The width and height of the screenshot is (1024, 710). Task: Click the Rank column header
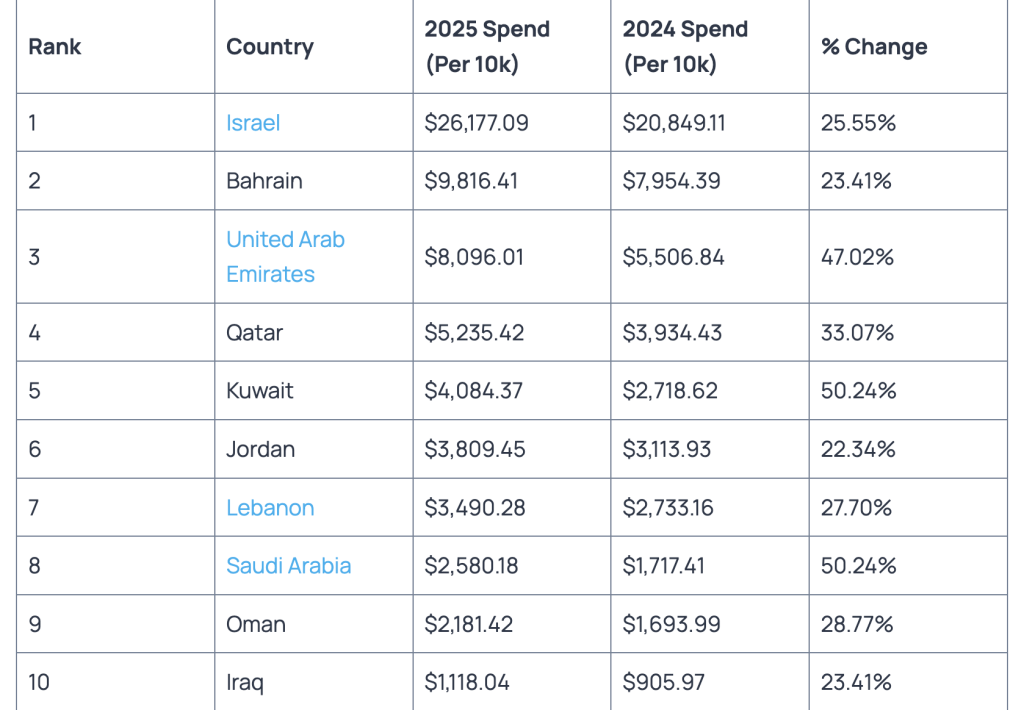(55, 47)
